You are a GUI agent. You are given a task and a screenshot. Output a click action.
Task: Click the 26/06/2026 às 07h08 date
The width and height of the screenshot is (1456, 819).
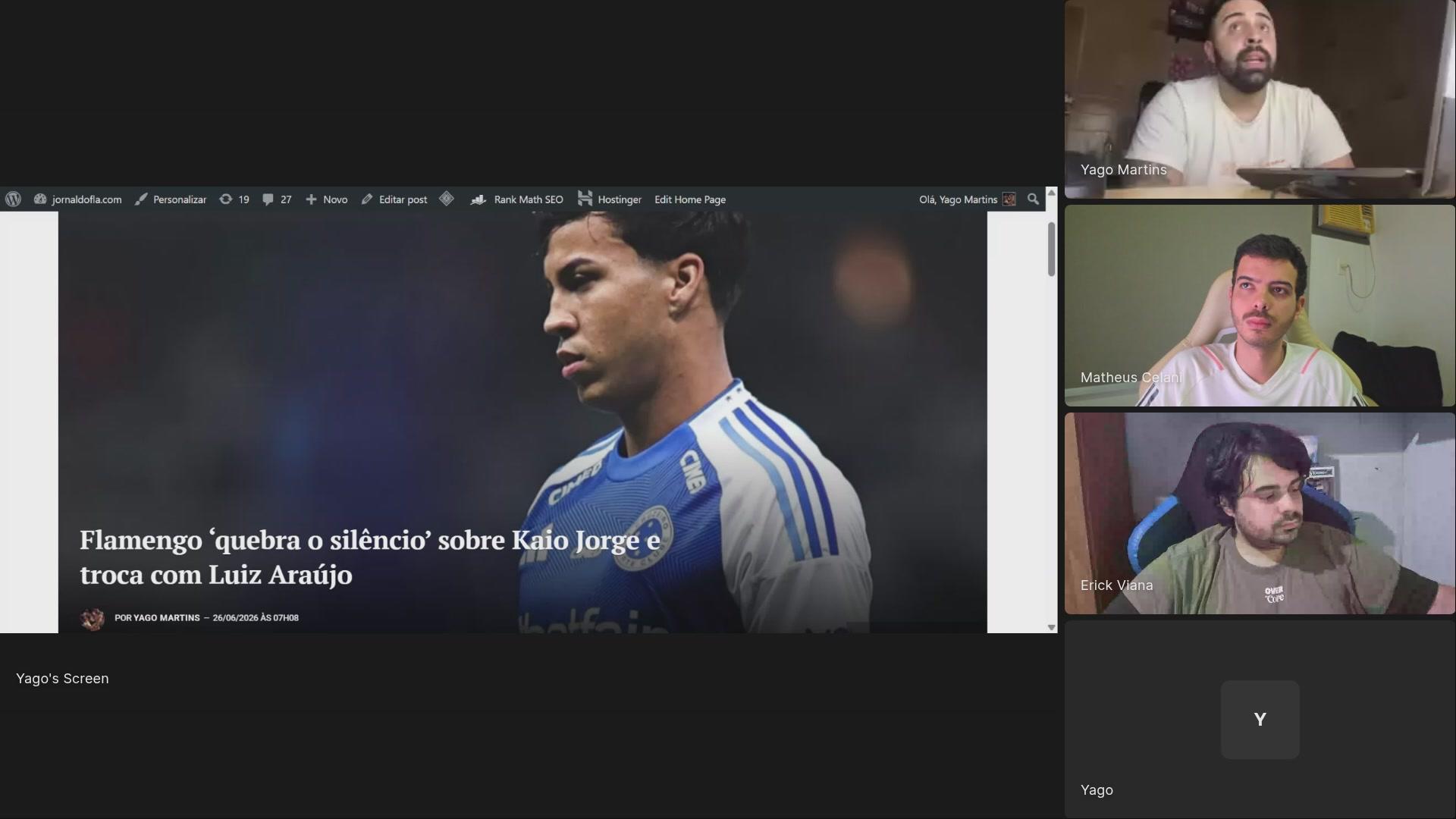point(256,618)
